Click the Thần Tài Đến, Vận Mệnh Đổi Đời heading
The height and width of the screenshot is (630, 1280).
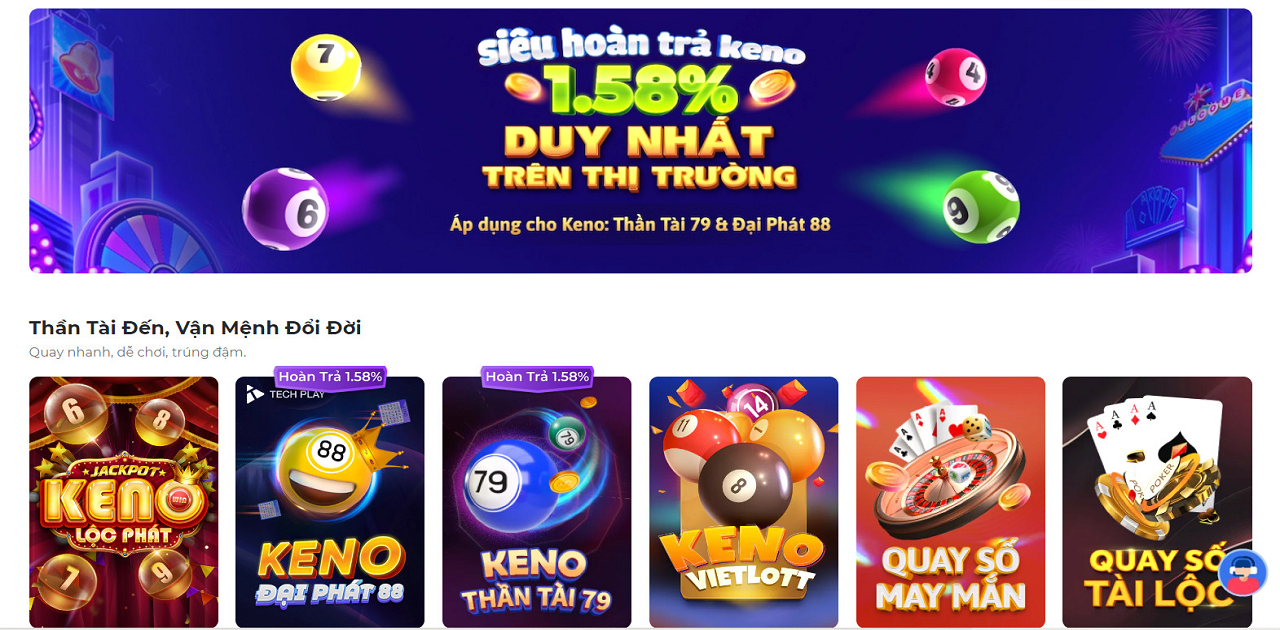tap(195, 328)
